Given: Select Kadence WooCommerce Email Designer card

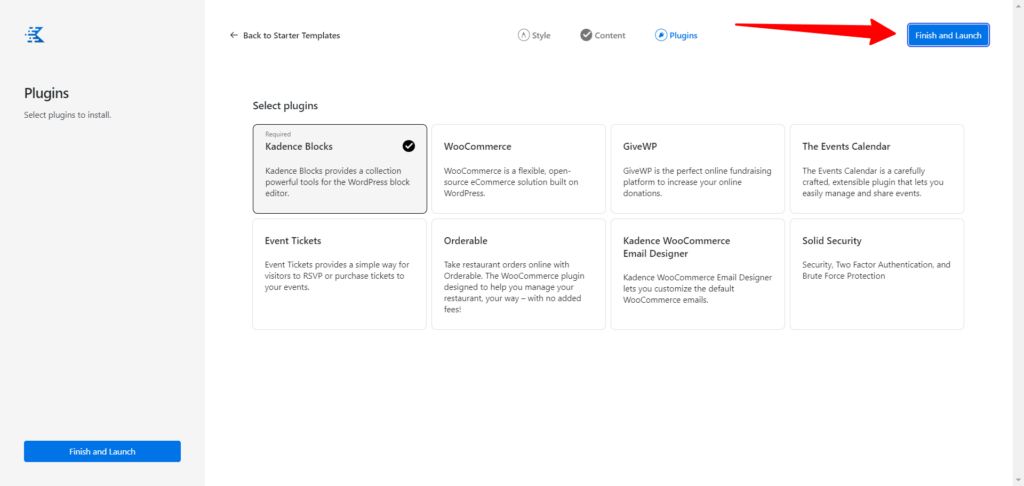Looking at the screenshot, I should click(x=697, y=274).
